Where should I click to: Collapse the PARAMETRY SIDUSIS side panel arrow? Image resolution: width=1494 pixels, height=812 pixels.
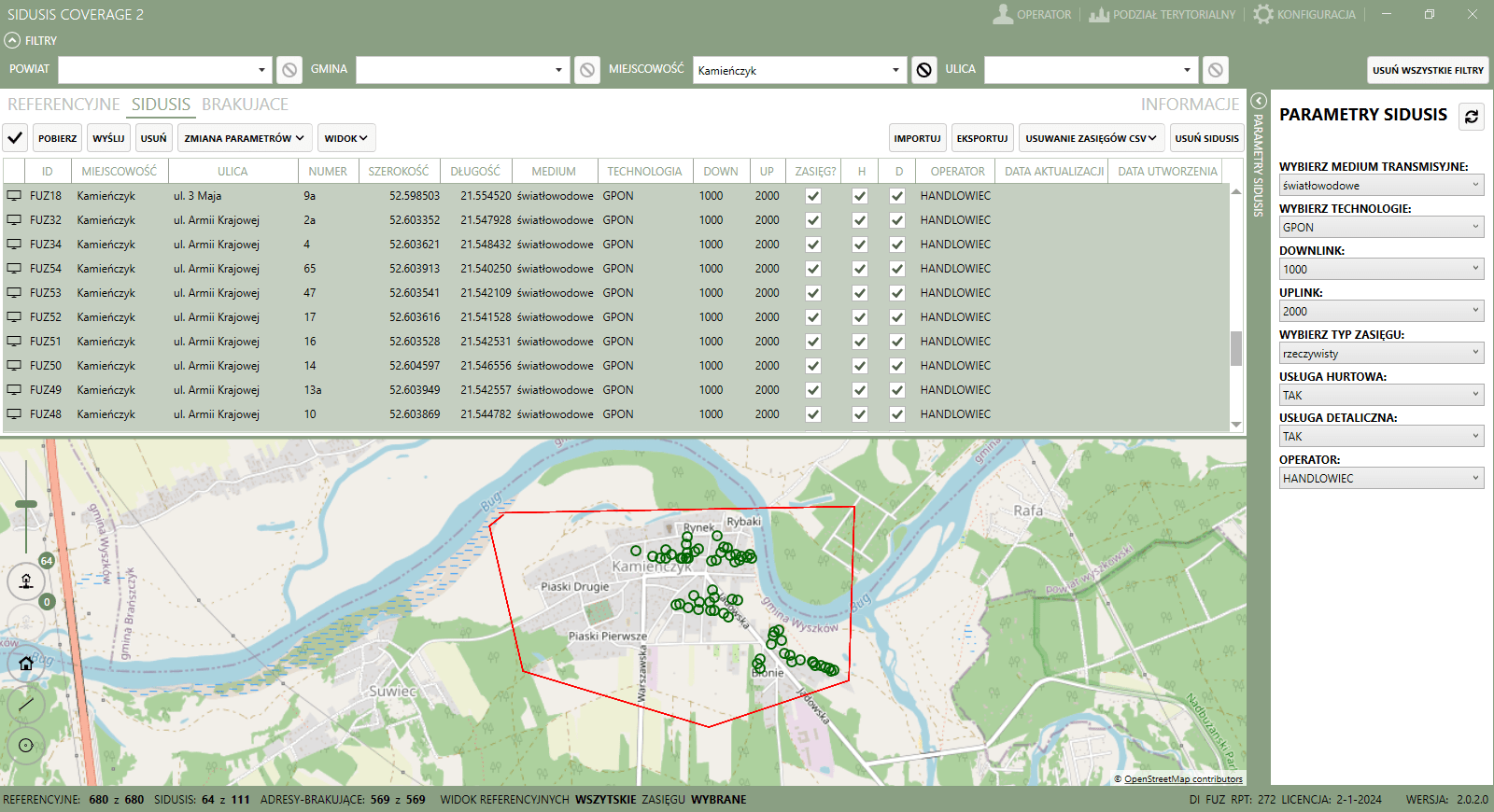[x=1258, y=101]
